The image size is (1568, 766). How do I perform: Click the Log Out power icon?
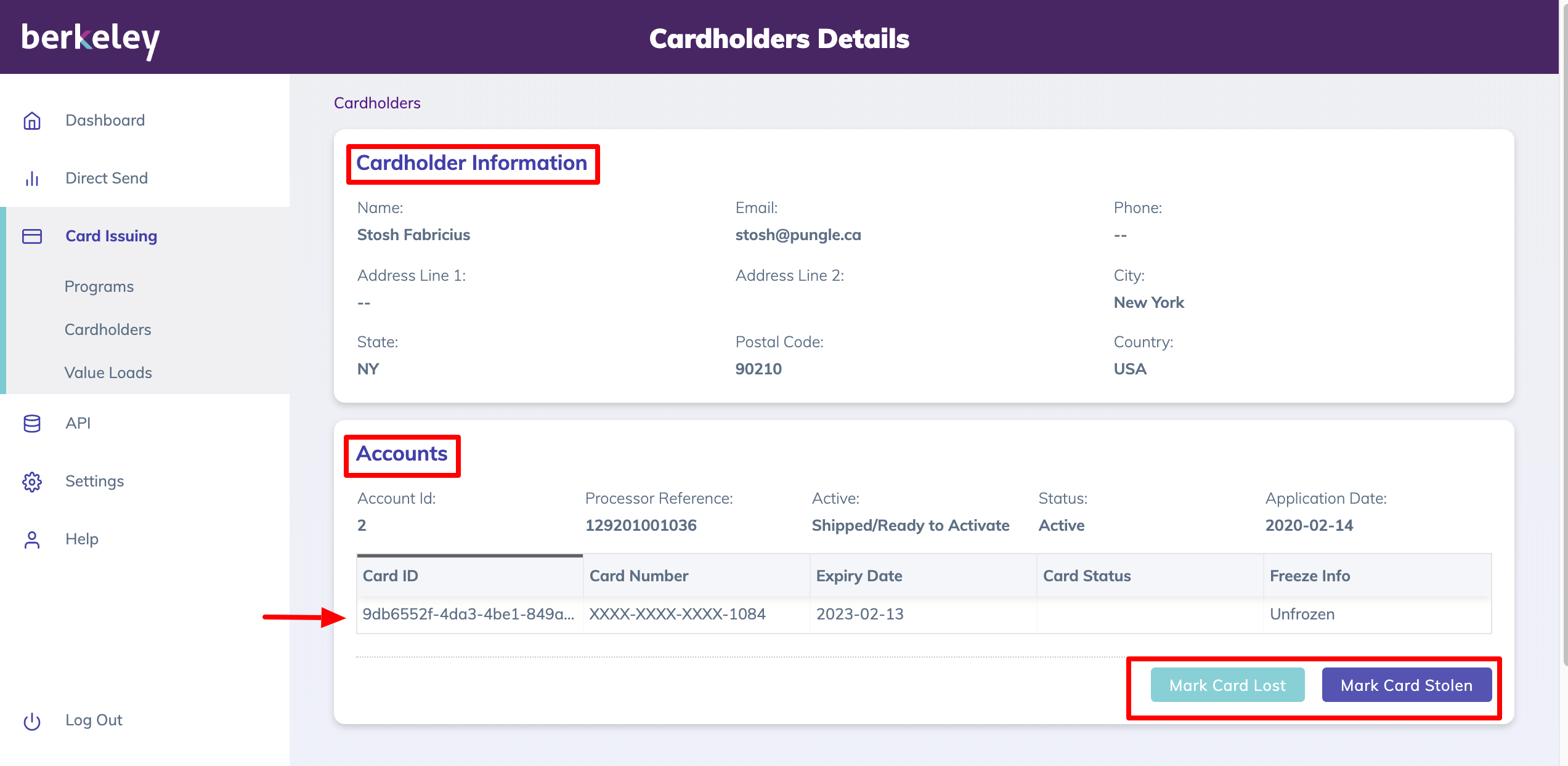32,720
